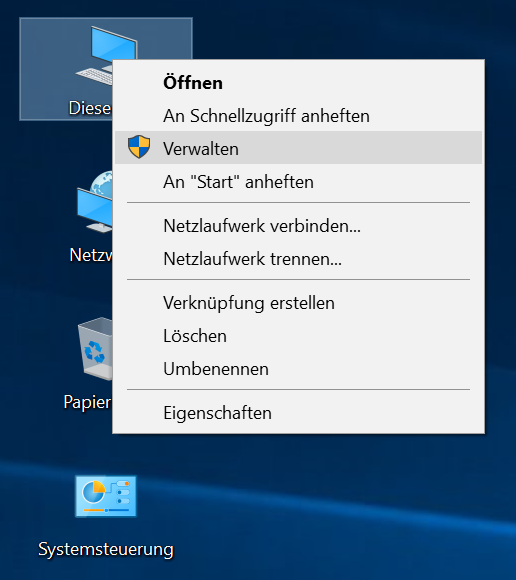Click empty desktop area to dismiss menu
516x580 pixels.
(333, 510)
